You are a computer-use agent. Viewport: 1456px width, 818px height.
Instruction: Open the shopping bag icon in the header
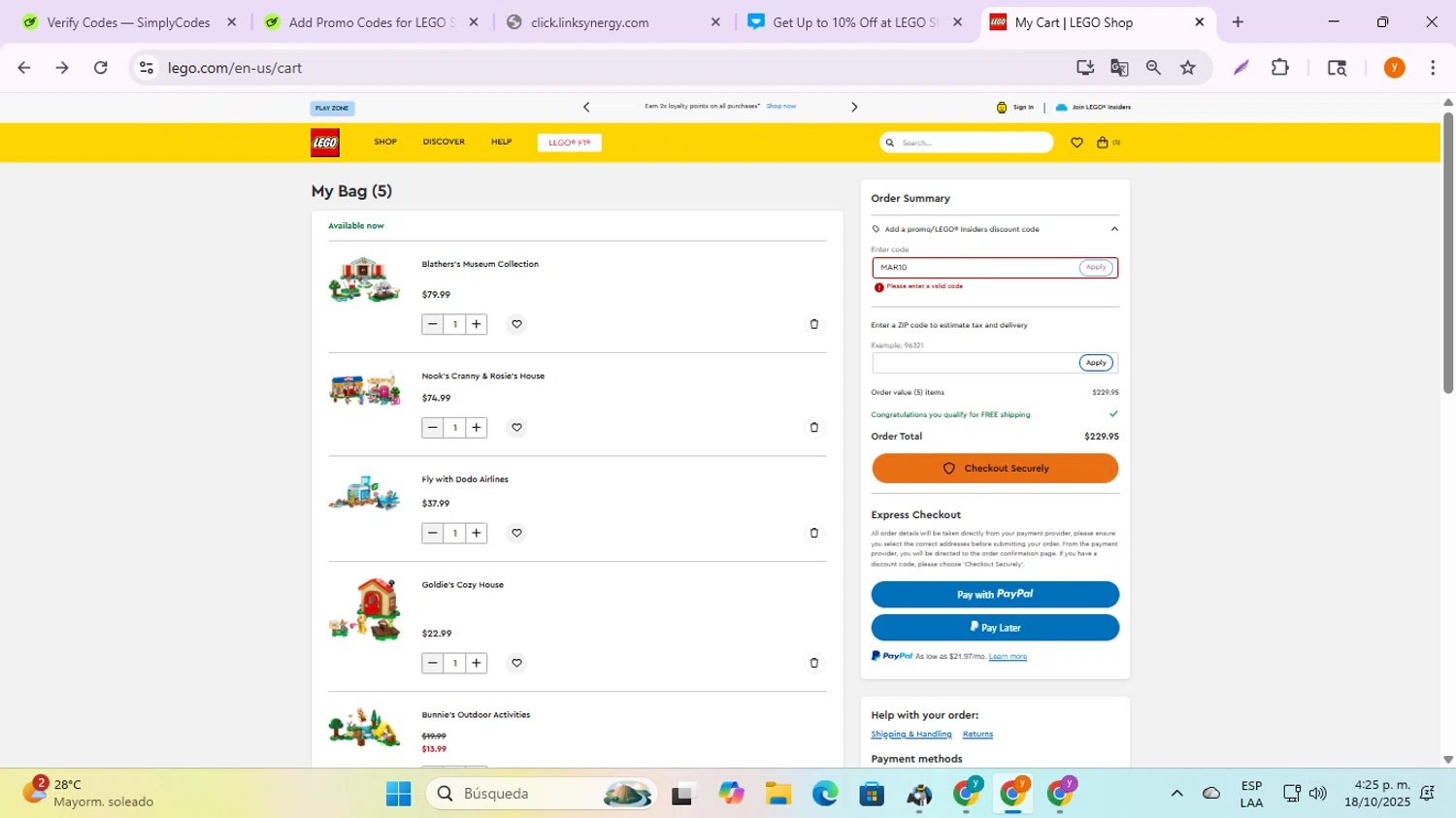click(x=1103, y=143)
